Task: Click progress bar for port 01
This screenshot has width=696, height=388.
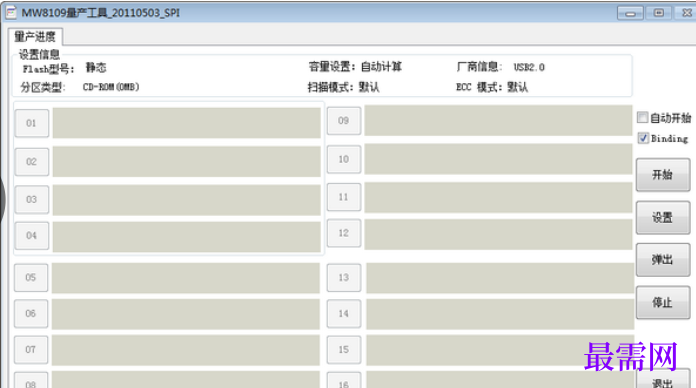Action: [186, 123]
